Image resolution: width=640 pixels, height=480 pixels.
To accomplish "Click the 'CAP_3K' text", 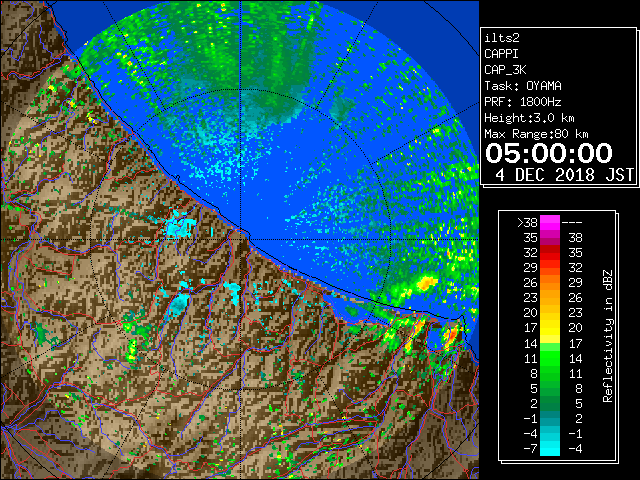I will pyautogui.click(x=505, y=70).
